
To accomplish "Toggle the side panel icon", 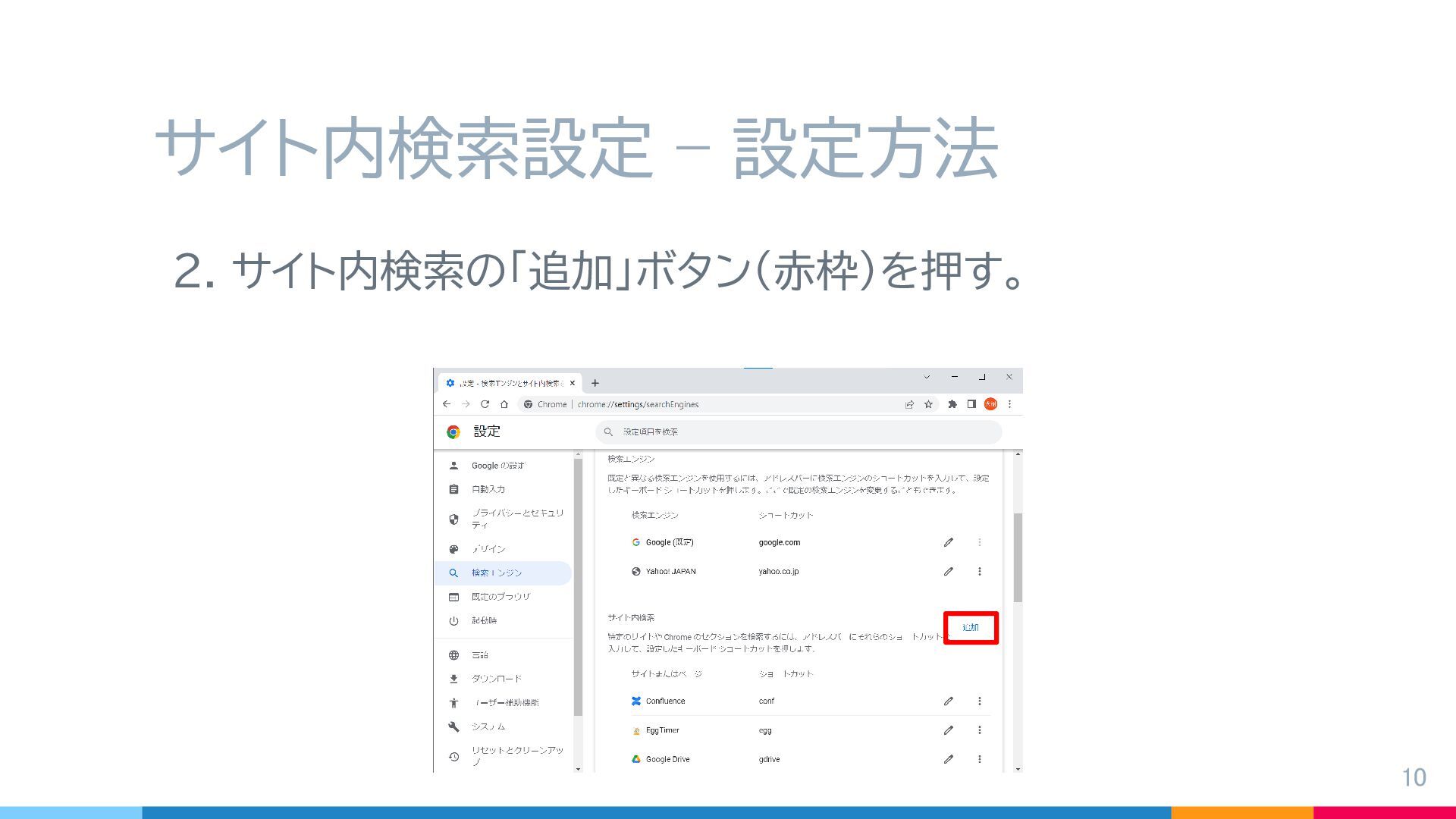I will [x=971, y=404].
